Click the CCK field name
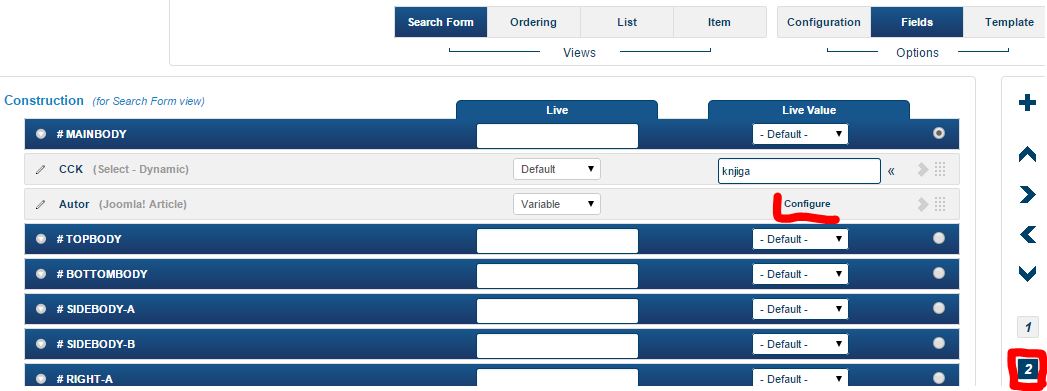This screenshot has width=1047, height=391. tap(71, 169)
